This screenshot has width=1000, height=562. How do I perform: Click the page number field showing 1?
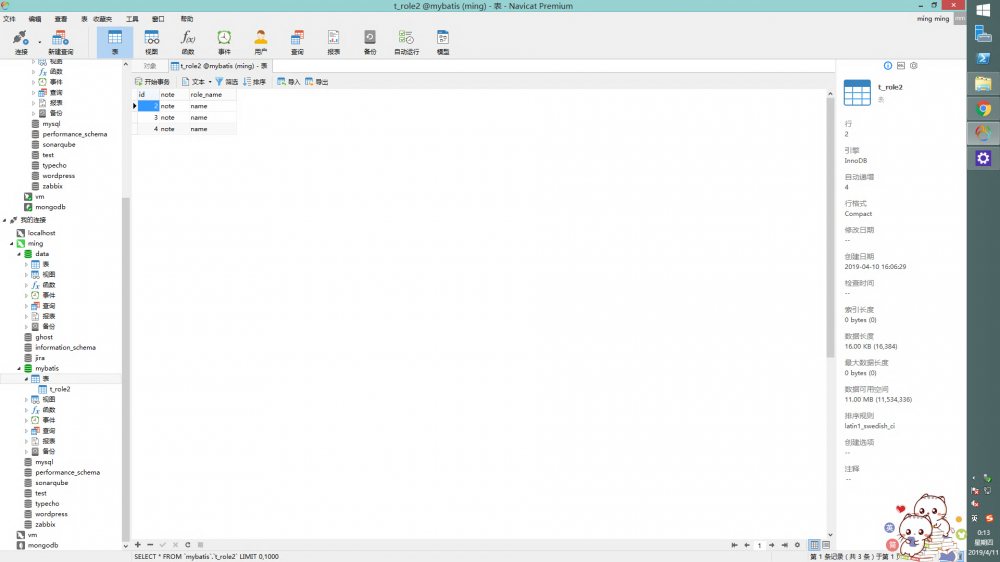pos(760,545)
